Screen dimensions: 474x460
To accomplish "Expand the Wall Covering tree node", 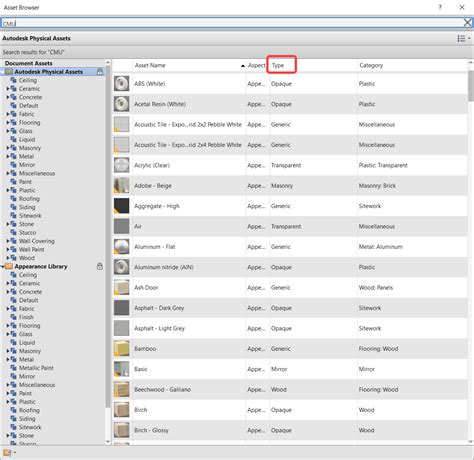I will click(8, 241).
